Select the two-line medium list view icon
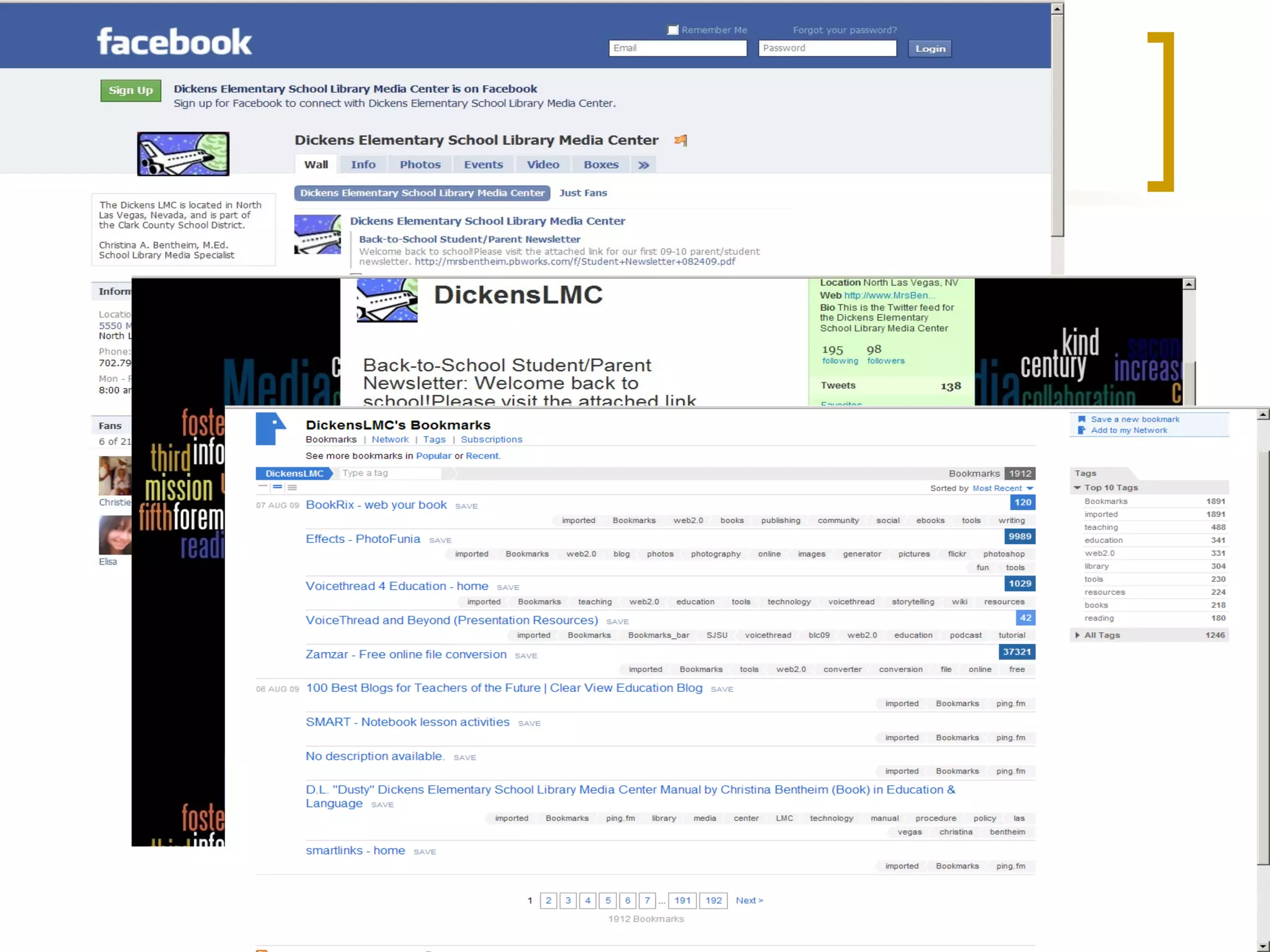This screenshot has width=1270, height=952. [277, 487]
